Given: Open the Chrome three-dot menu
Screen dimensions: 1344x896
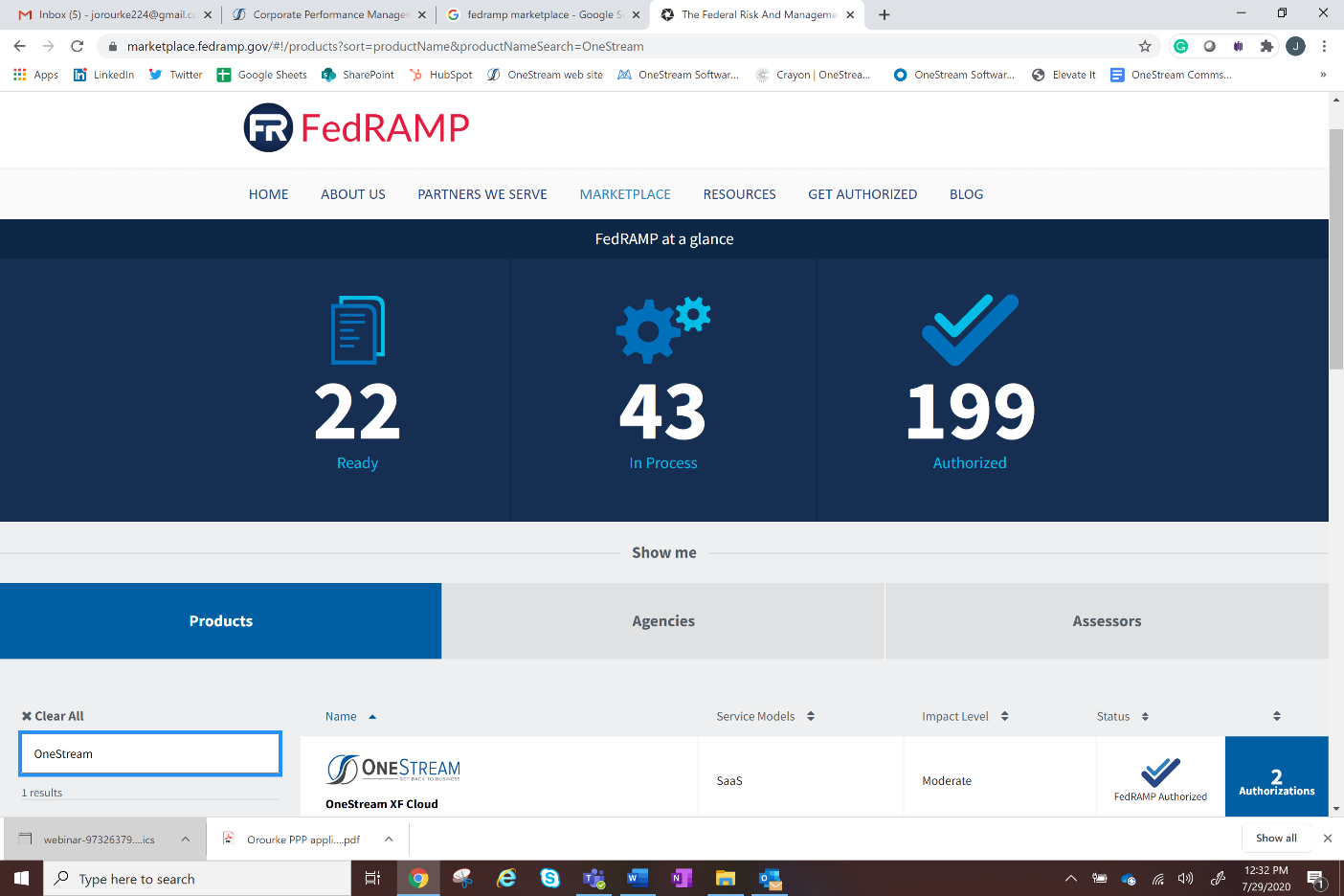Looking at the screenshot, I should (x=1324, y=46).
